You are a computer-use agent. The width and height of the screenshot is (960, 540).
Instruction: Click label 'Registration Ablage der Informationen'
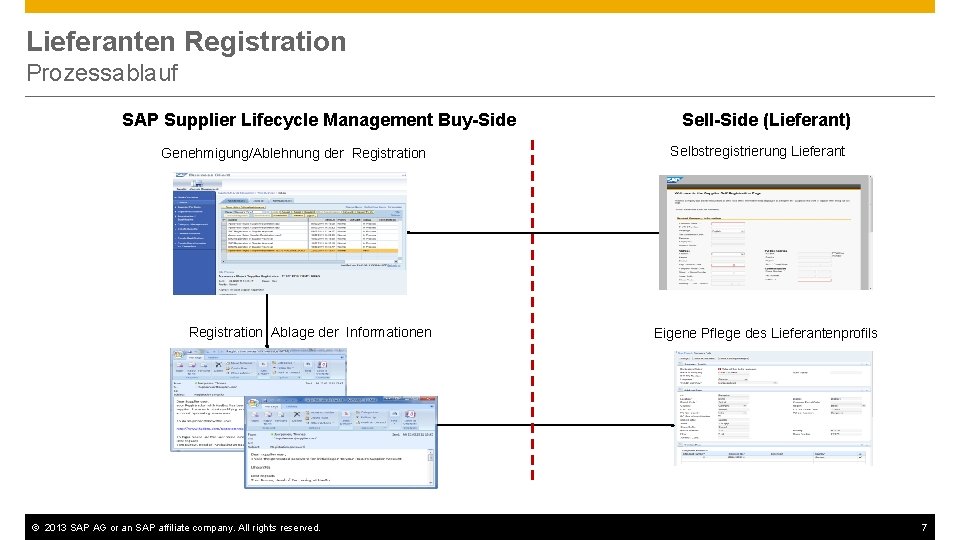[x=310, y=332]
